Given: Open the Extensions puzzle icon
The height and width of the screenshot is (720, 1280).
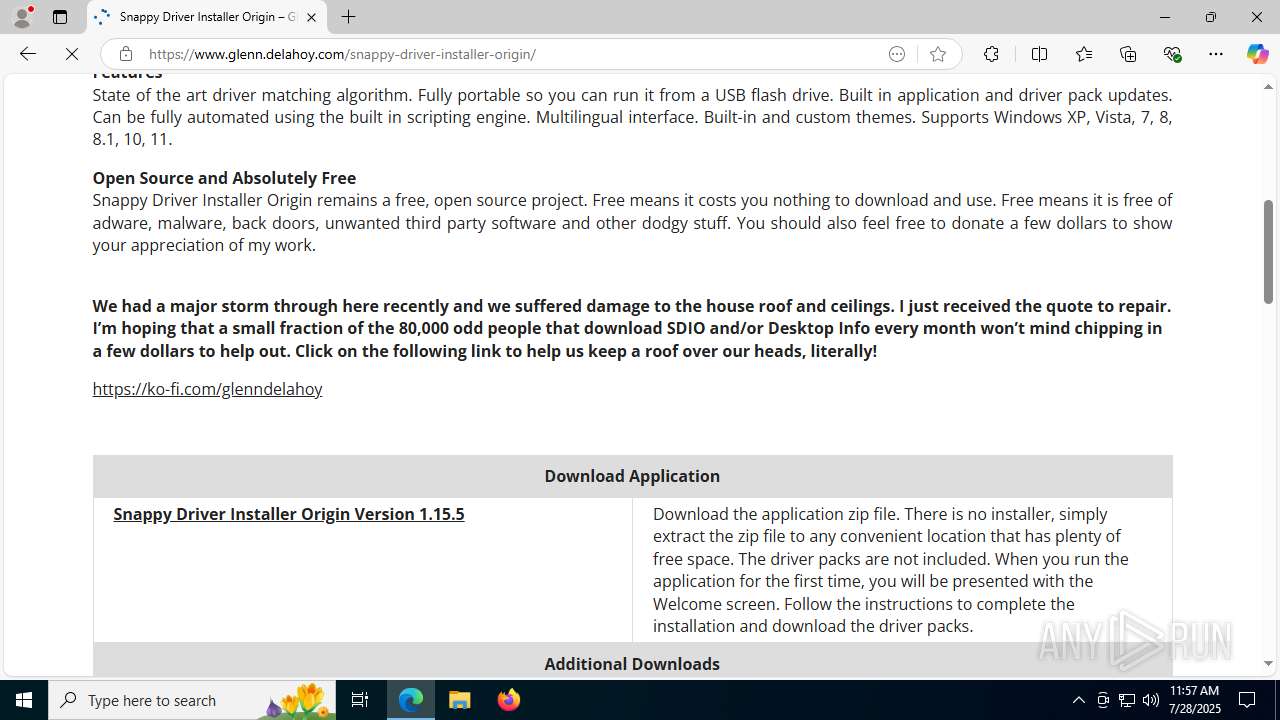Looking at the screenshot, I should [x=991, y=54].
